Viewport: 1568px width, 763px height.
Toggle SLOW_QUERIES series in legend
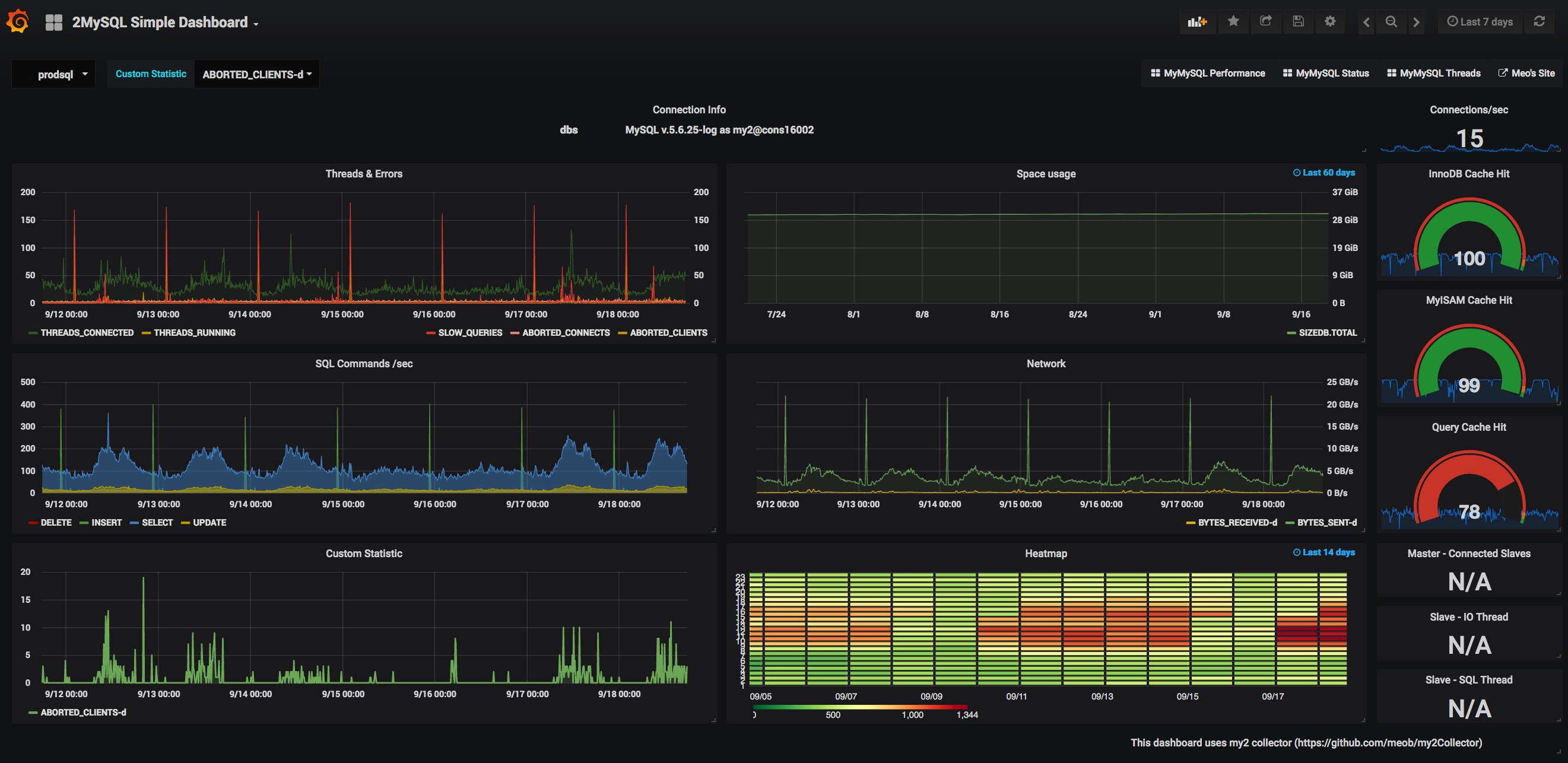tap(469, 333)
